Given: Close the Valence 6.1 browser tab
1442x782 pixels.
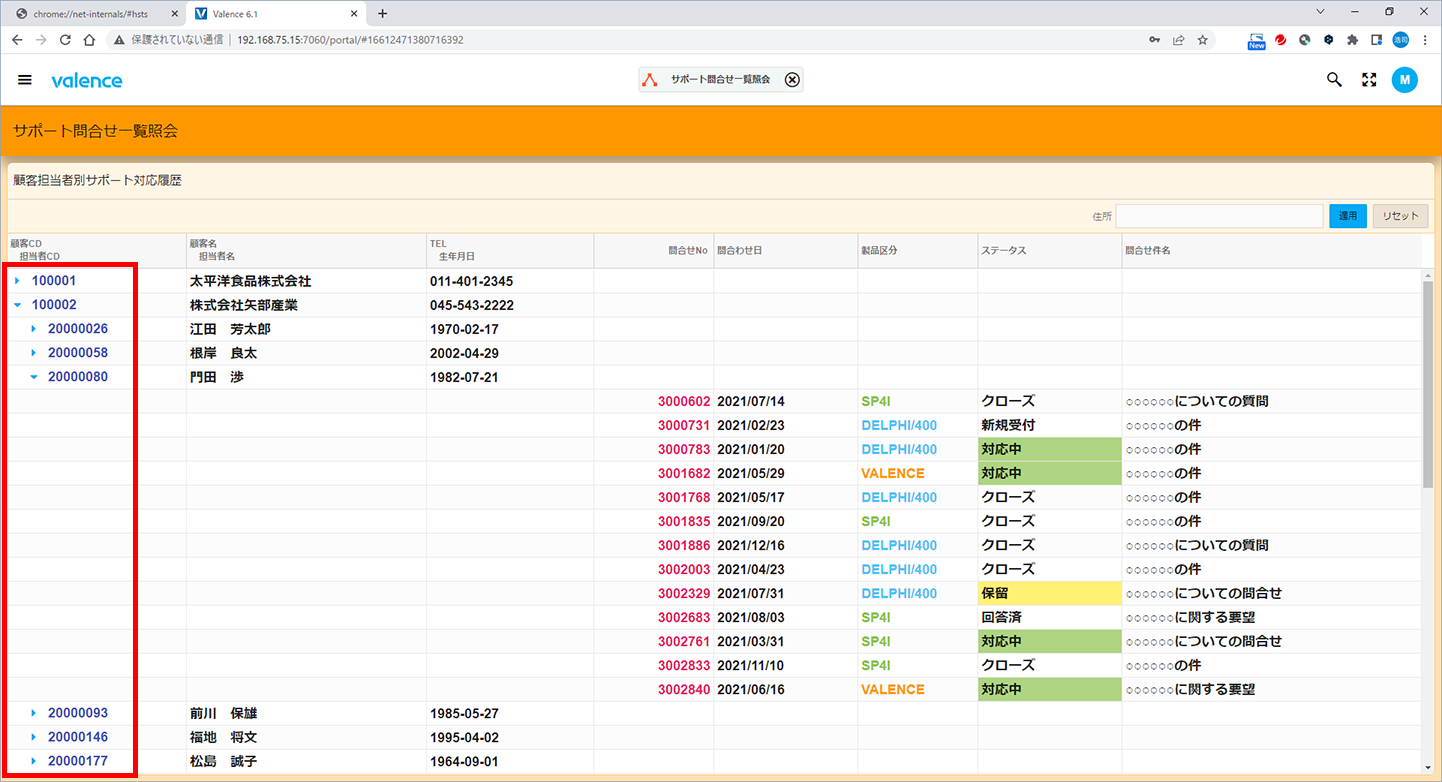Looking at the screenshot, I should [352, 13].
